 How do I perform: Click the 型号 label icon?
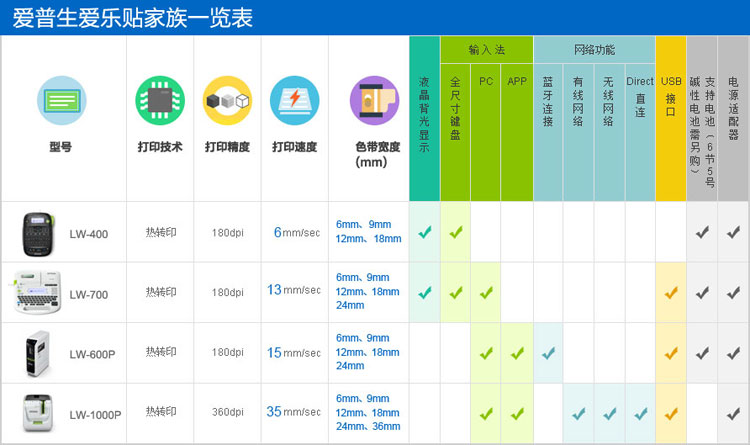[62, 100]
